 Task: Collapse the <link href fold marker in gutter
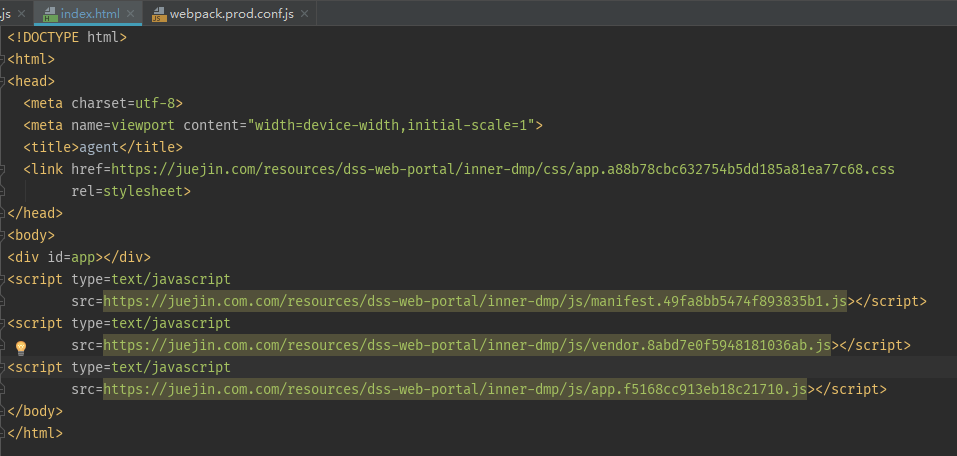(2, 170)
